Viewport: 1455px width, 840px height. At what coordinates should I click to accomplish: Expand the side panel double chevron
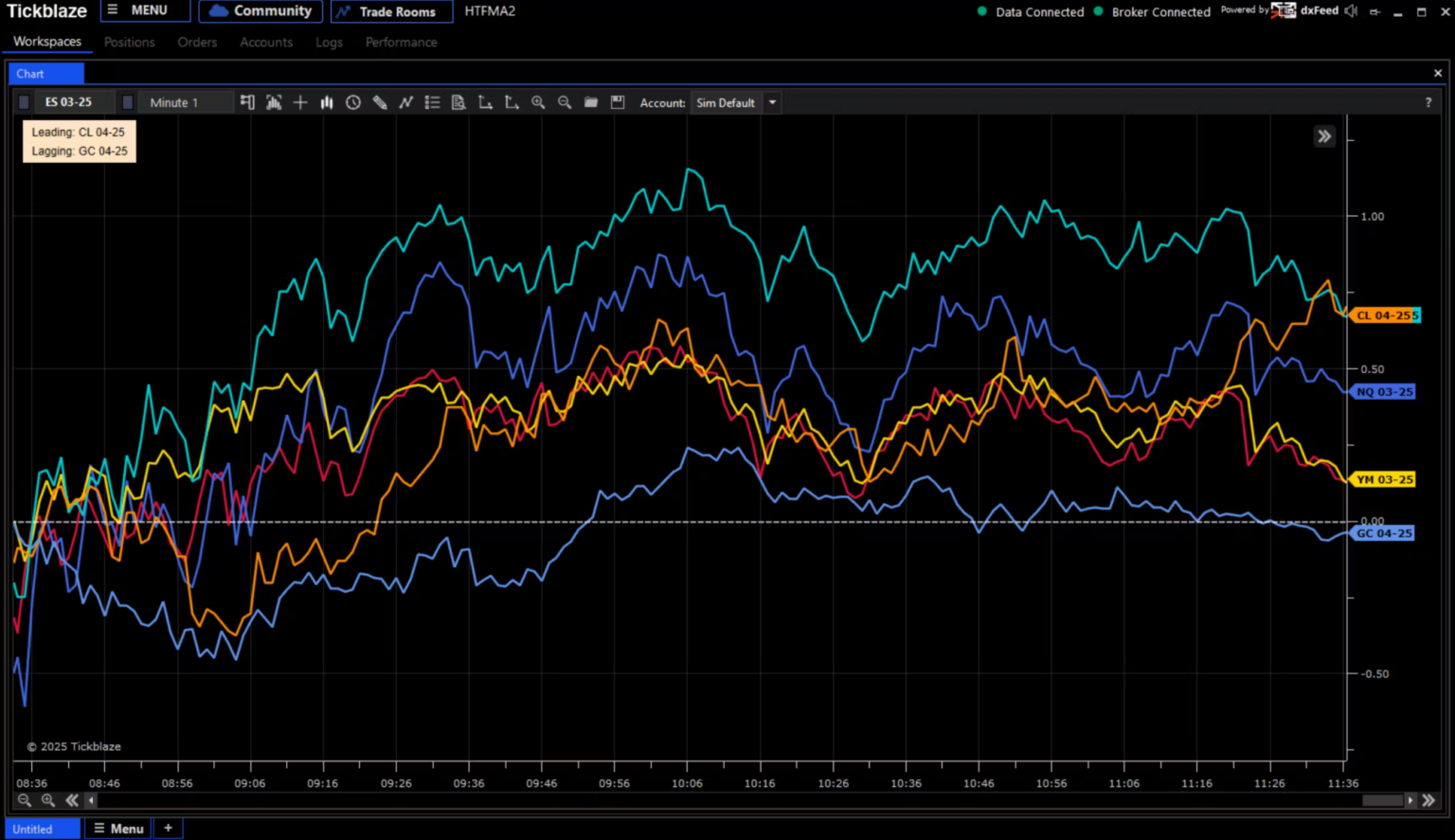tap(1324, 136)
